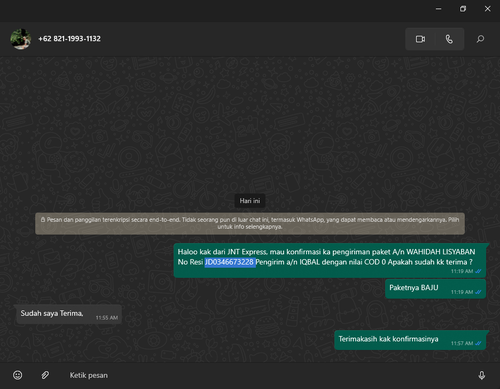500x389 pixels.
Task: Start a video call with the contact
Action: 420,39
